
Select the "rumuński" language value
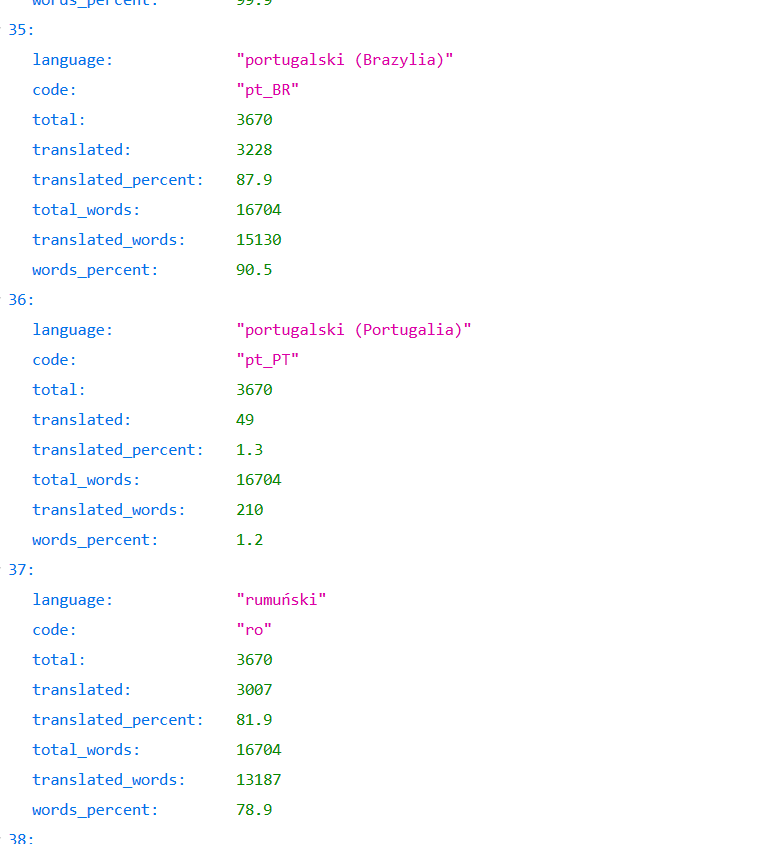281,600
